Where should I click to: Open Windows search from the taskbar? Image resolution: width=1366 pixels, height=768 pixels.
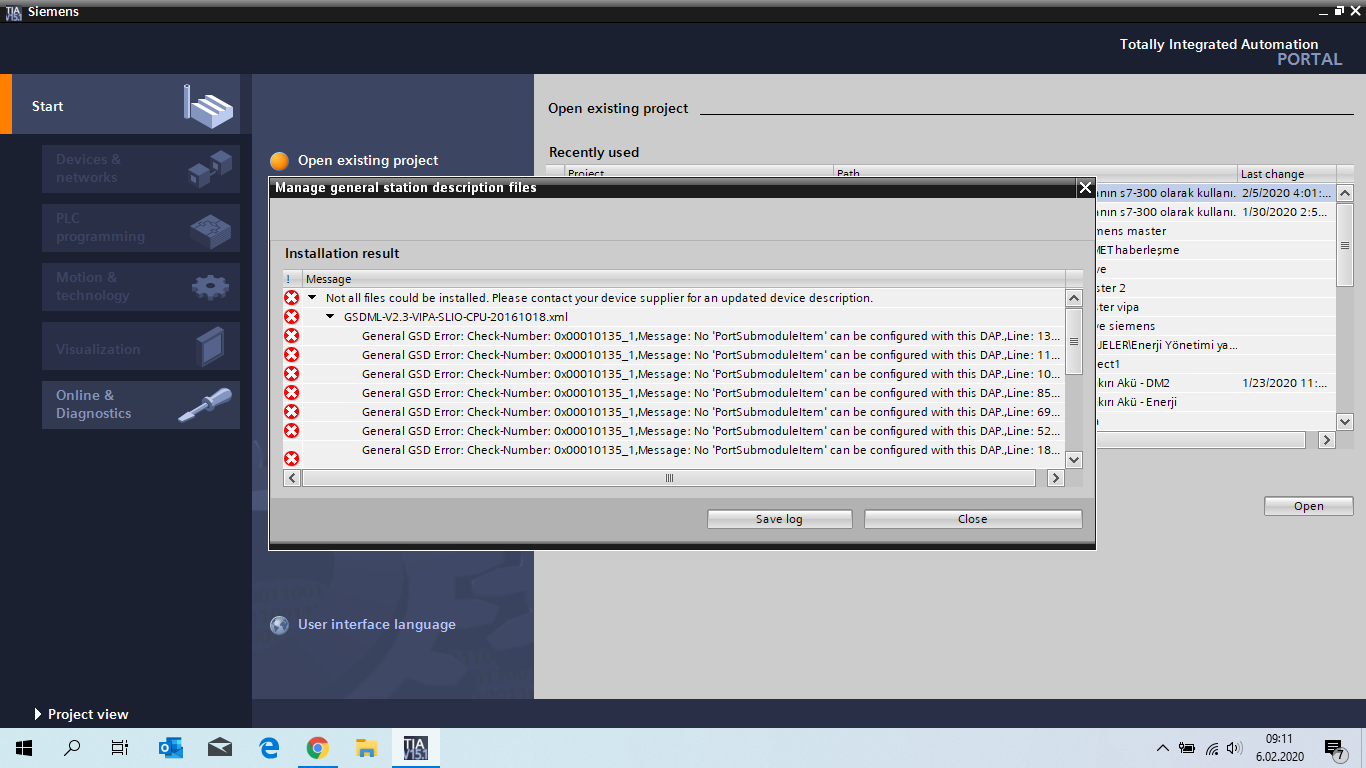tap(72, 748)
